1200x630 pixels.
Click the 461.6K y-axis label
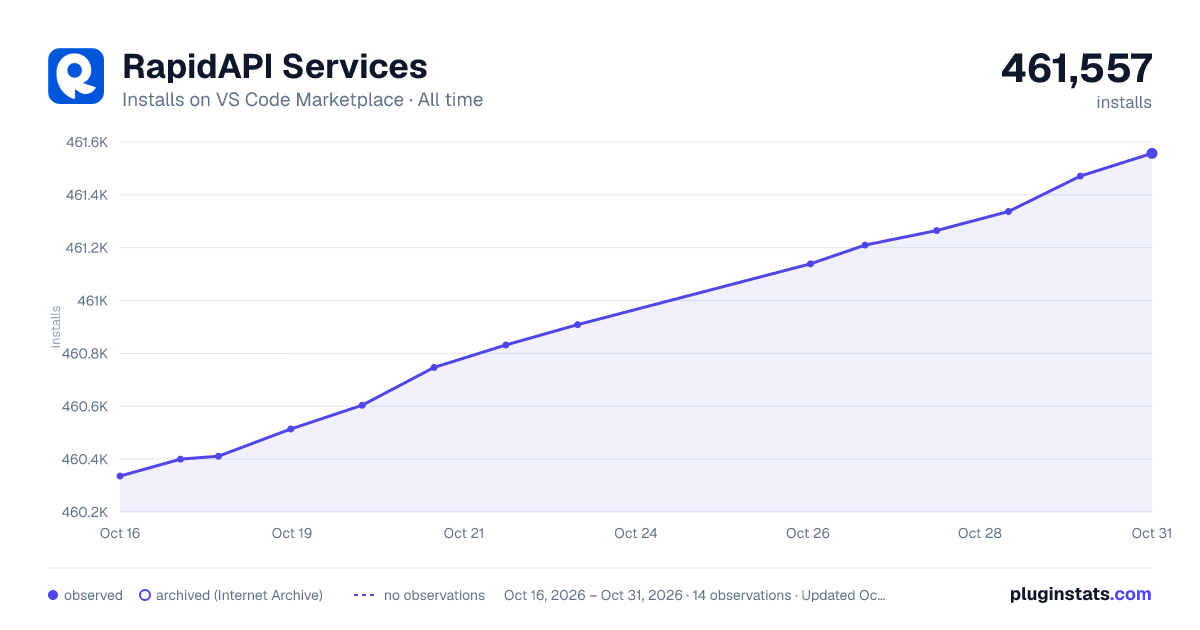click(86, 142)
